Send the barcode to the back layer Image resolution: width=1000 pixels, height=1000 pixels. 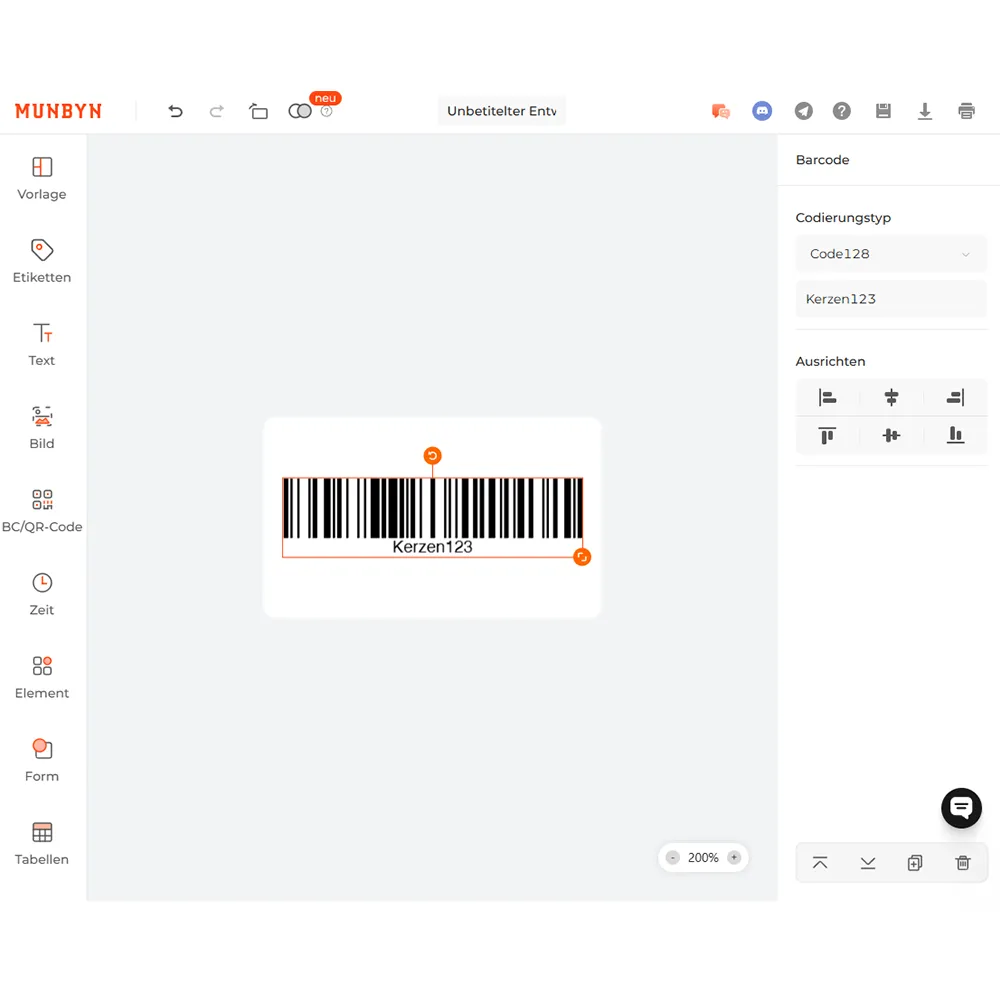(x=868, y=863)
